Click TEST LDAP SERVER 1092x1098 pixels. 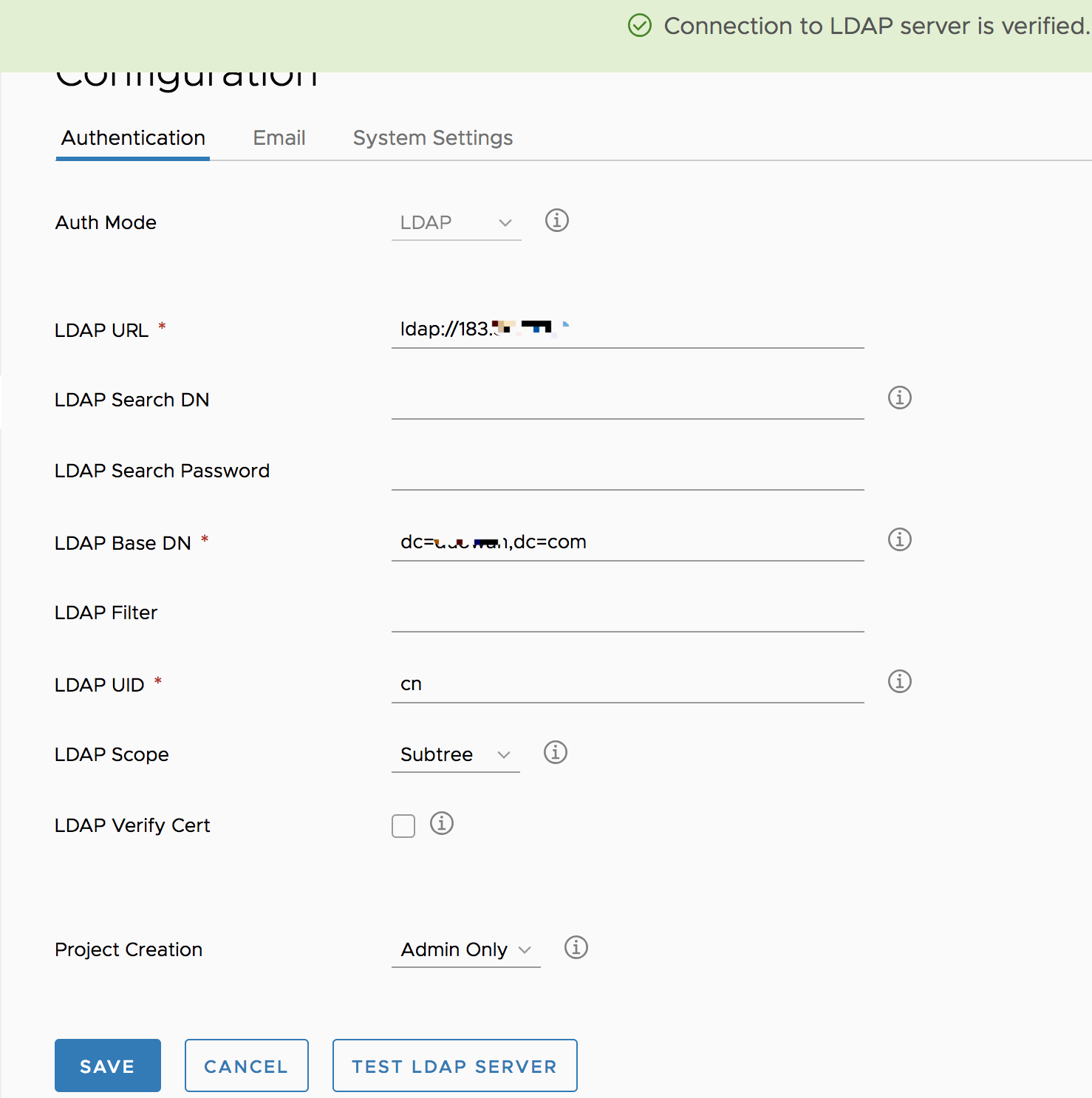pos(454,1065)
